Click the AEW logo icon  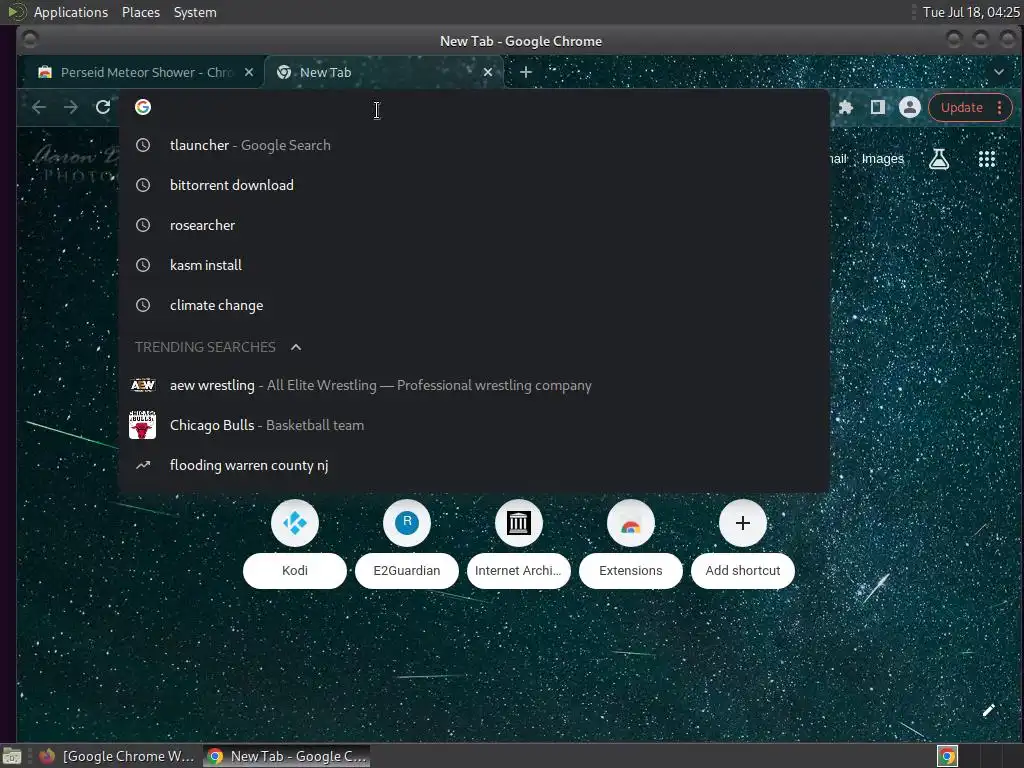tap(142, 385)
